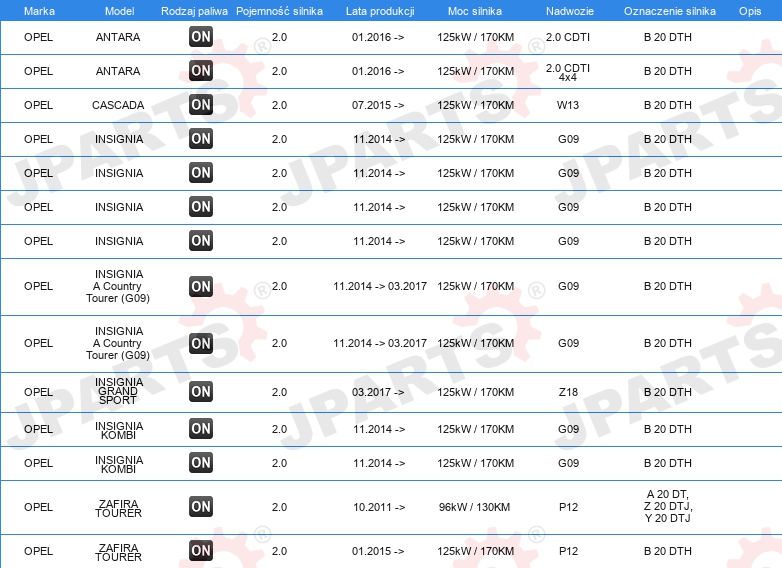The height and width of the screenshot is (568, 782).
Task: Click the ON icon in the 96kW ZAFIRA TOURER row
Action: click(x=201, y=507)
